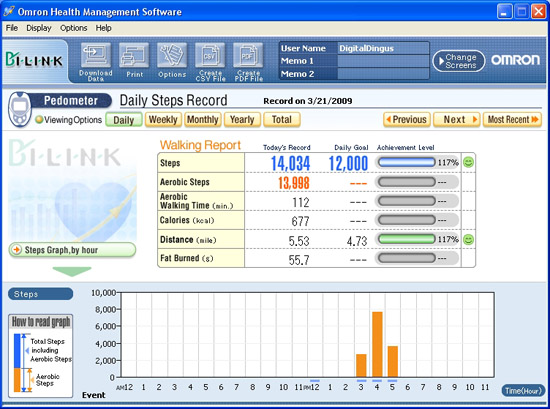Click the Print toolbar icon
The height and width of the screenshot is (409, 550).
point(134,61)
